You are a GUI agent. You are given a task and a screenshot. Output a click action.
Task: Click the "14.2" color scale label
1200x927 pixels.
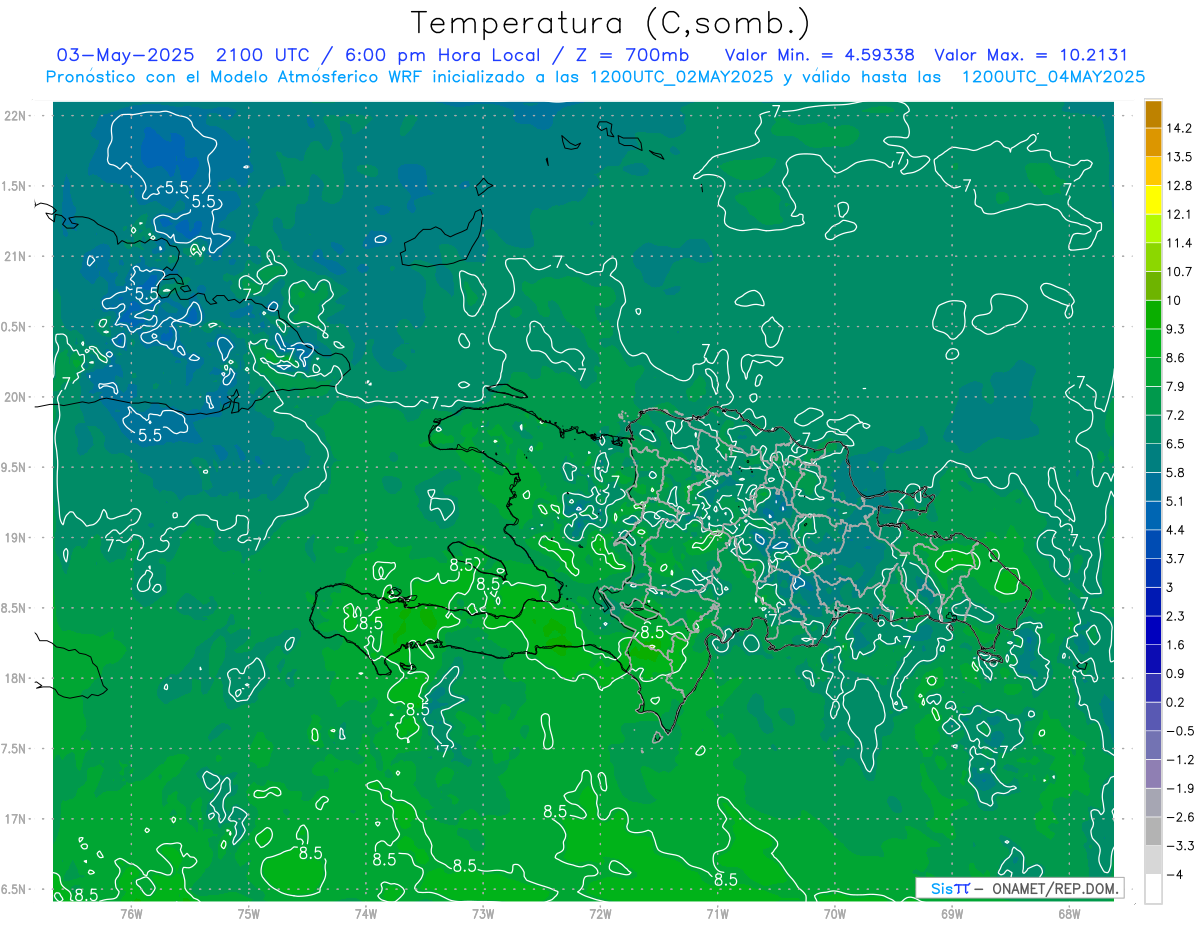point(1181,128)
